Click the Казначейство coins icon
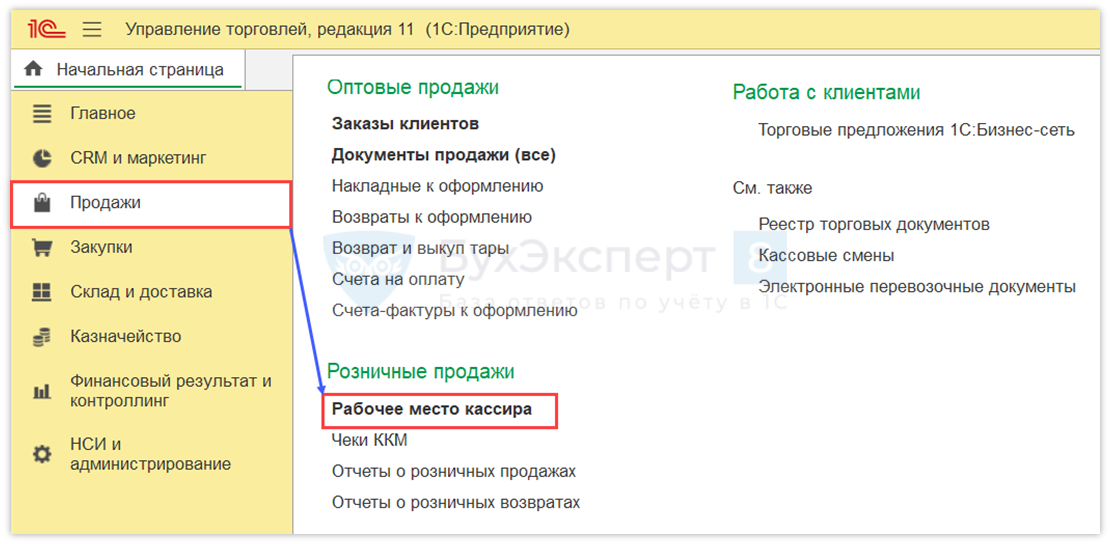The width and height of the screenshot is (1110, 544). tap(42, 336)
